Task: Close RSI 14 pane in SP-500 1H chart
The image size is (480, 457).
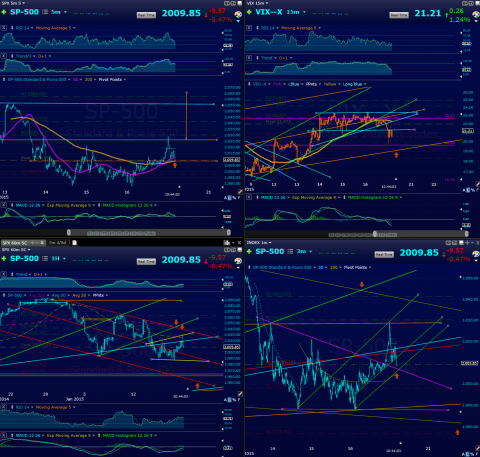Action: (3, 407)
